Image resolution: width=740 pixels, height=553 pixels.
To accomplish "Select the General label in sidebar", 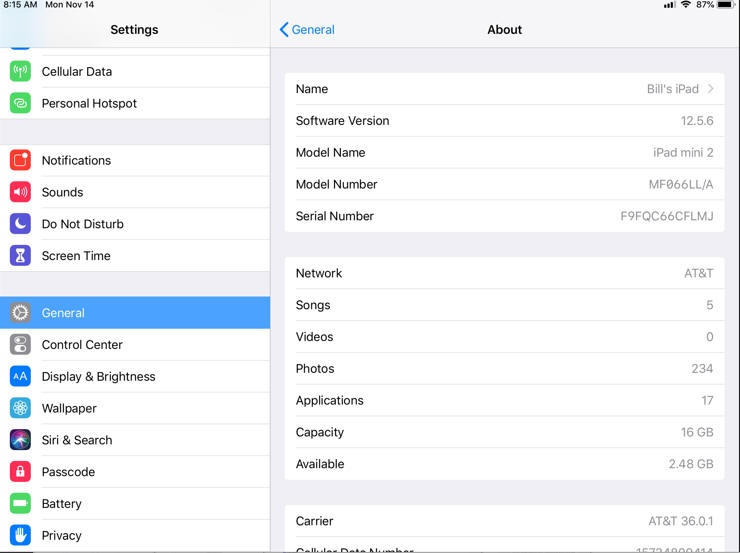I will pyautogui.click(x=63, y=313).
